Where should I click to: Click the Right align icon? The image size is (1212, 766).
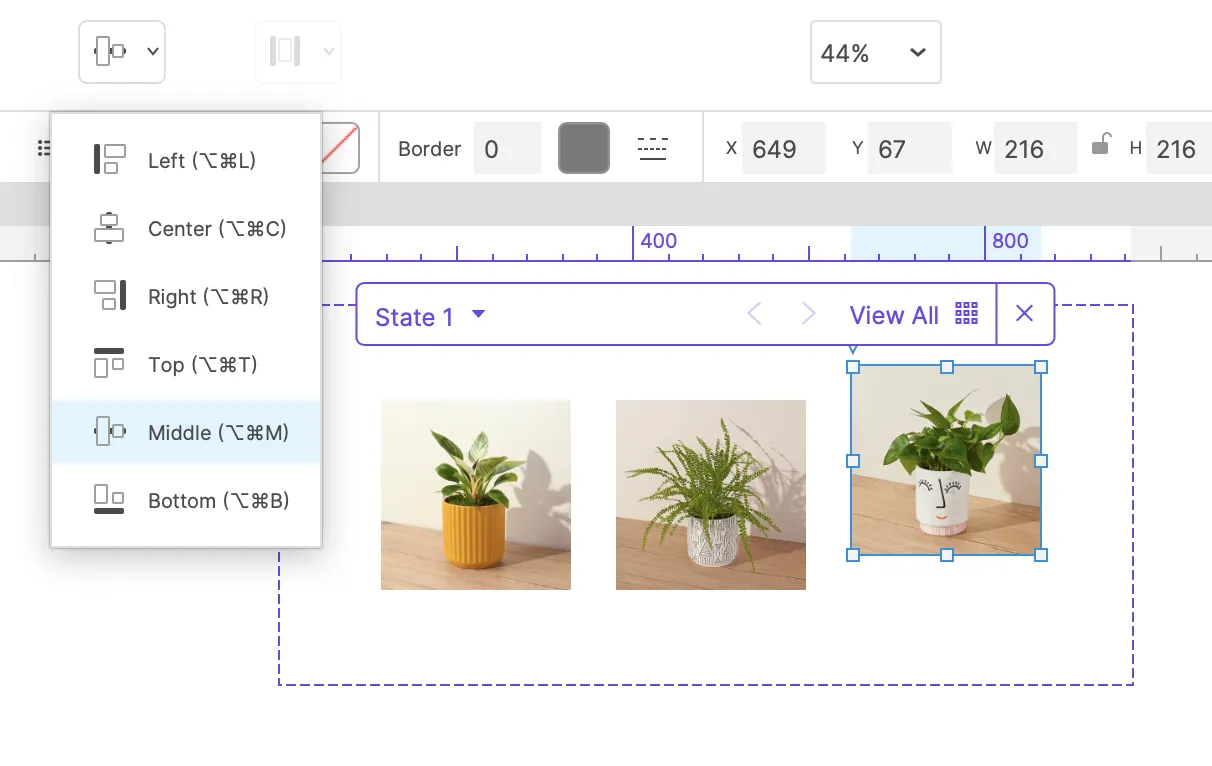tap(109, 296)
